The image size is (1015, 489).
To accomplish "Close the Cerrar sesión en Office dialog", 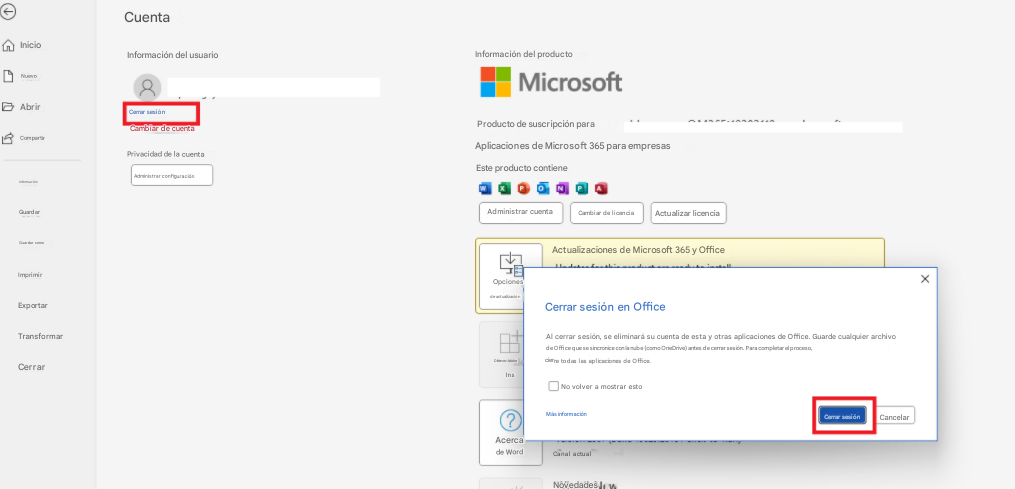I will click(x=925, y=279).
